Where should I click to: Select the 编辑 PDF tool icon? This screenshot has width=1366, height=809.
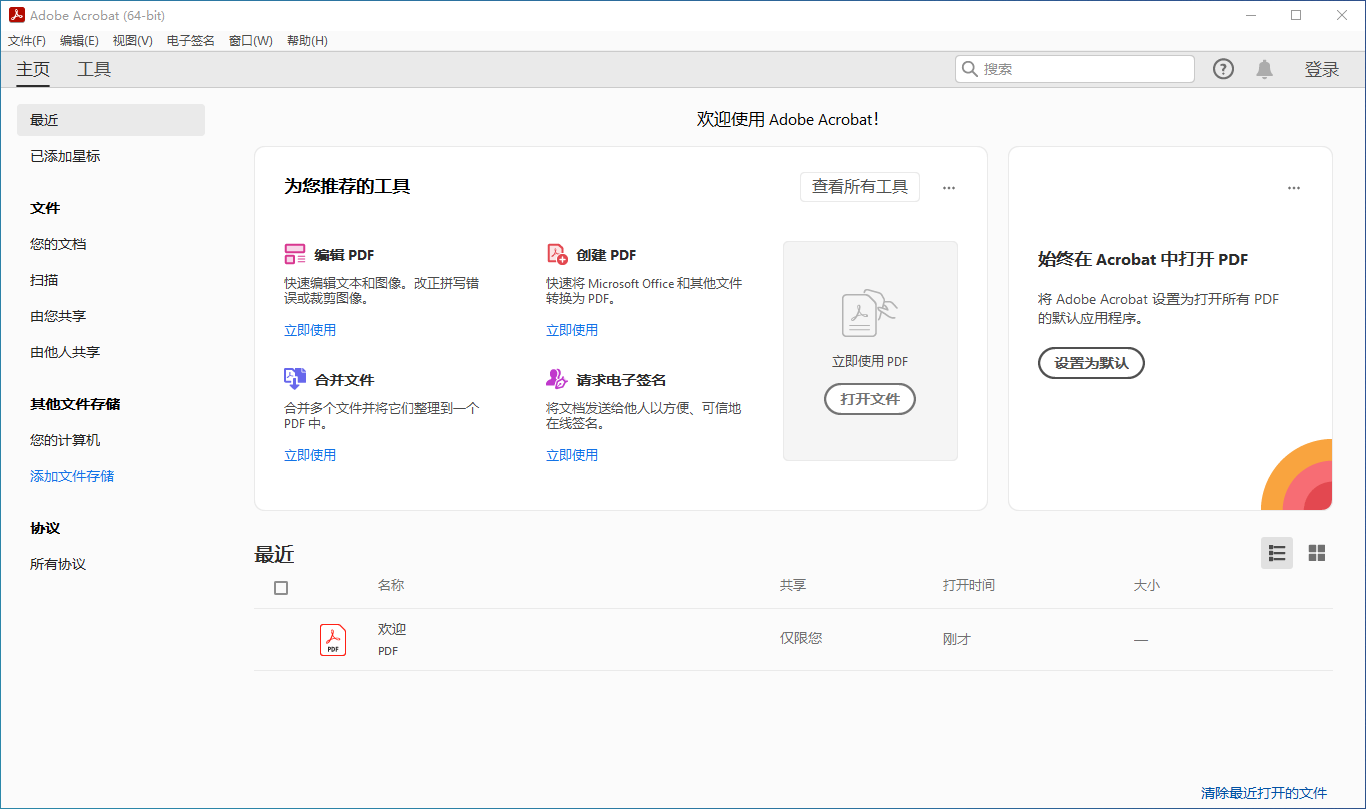click(x=295, y=254)
